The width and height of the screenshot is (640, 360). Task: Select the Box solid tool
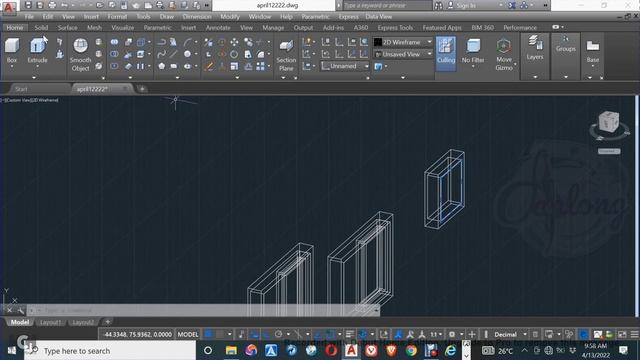[12, 50]
